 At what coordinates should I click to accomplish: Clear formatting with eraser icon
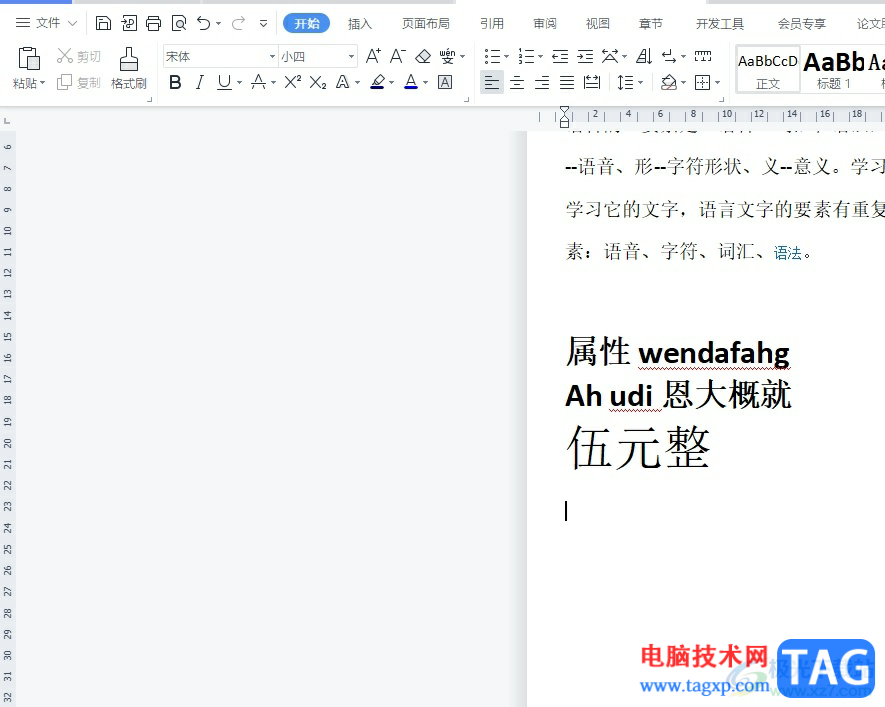[x=423, y=56]
